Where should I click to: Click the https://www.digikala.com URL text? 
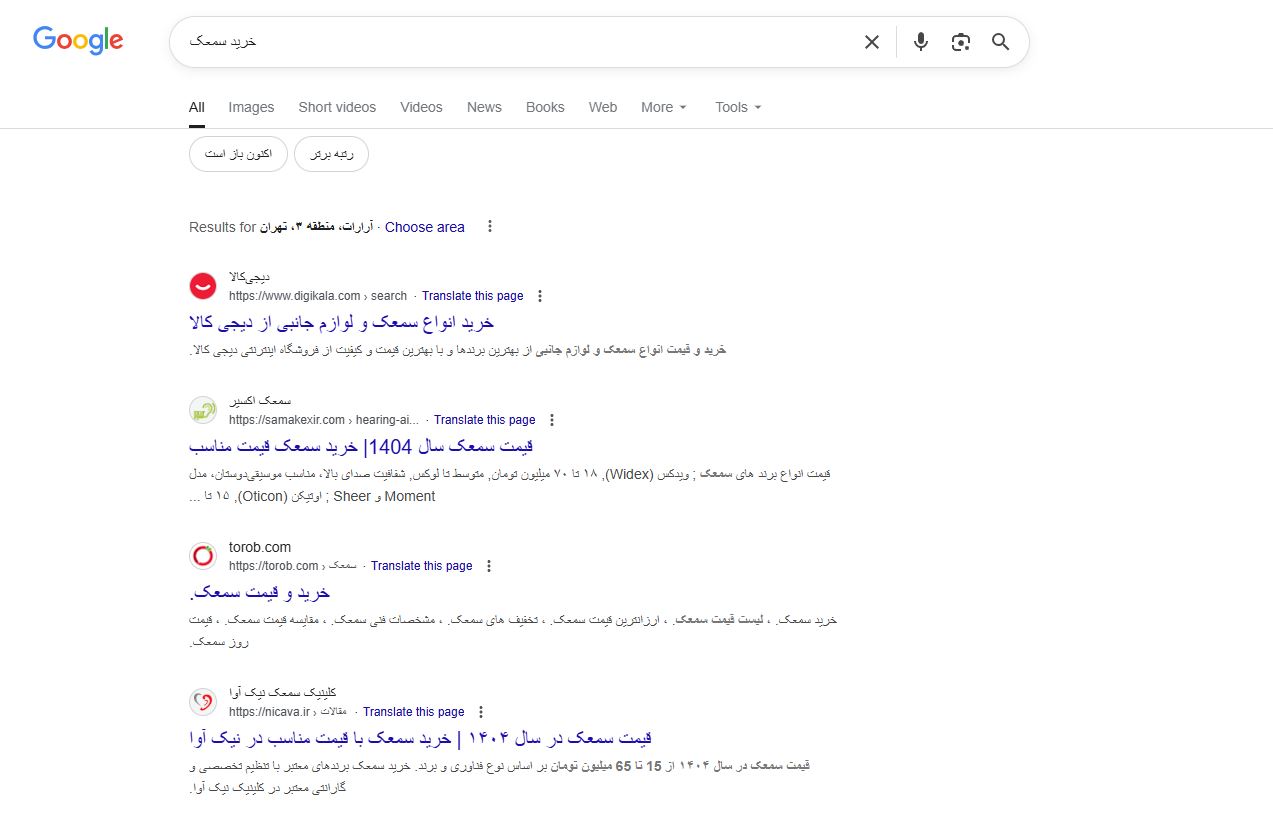(294, 296)
